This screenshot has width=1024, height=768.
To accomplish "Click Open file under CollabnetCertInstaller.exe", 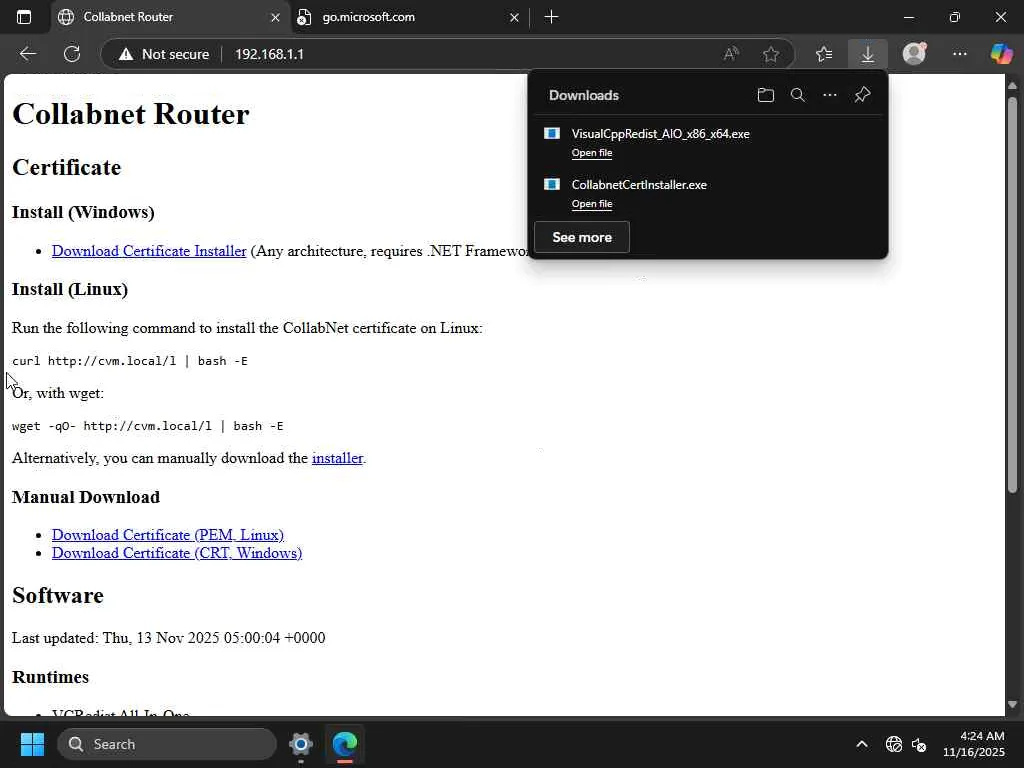I will [x=592, y=204].
